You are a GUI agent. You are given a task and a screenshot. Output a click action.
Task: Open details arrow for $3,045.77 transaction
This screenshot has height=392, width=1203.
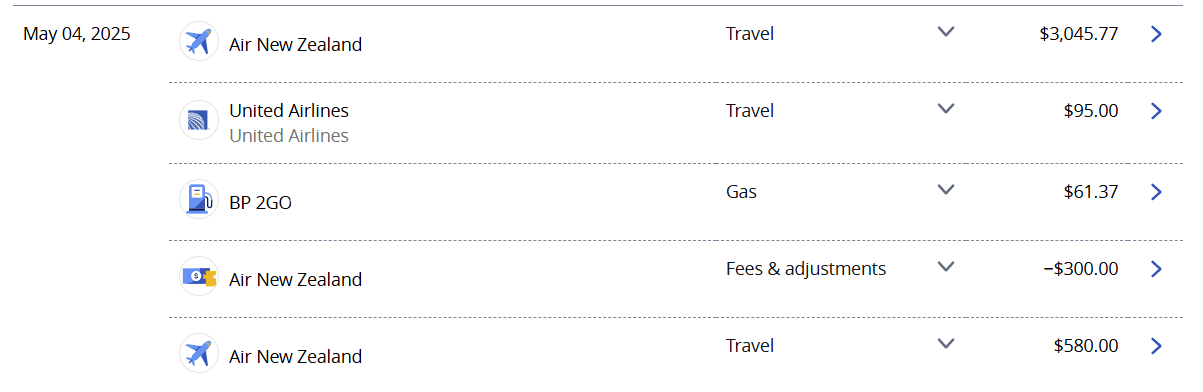click(1156, 34)
